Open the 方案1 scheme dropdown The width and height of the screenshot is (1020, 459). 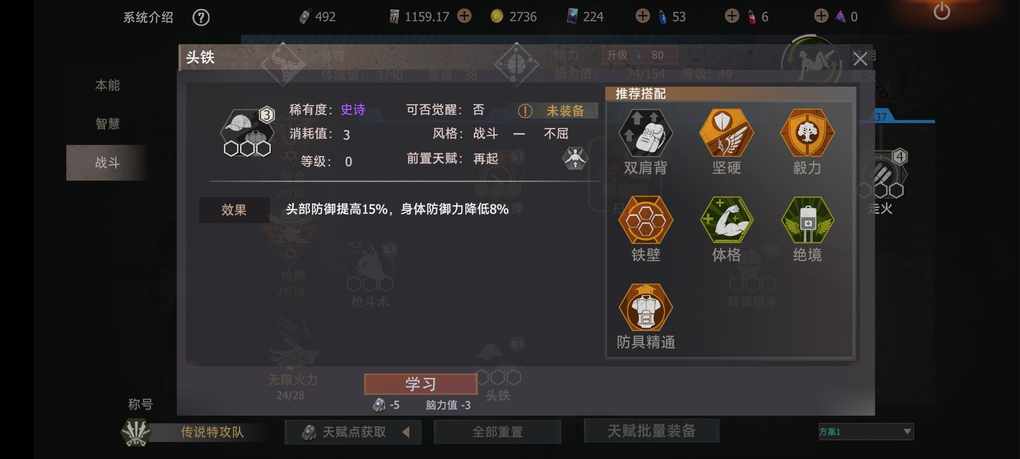(x=866, y=431)
